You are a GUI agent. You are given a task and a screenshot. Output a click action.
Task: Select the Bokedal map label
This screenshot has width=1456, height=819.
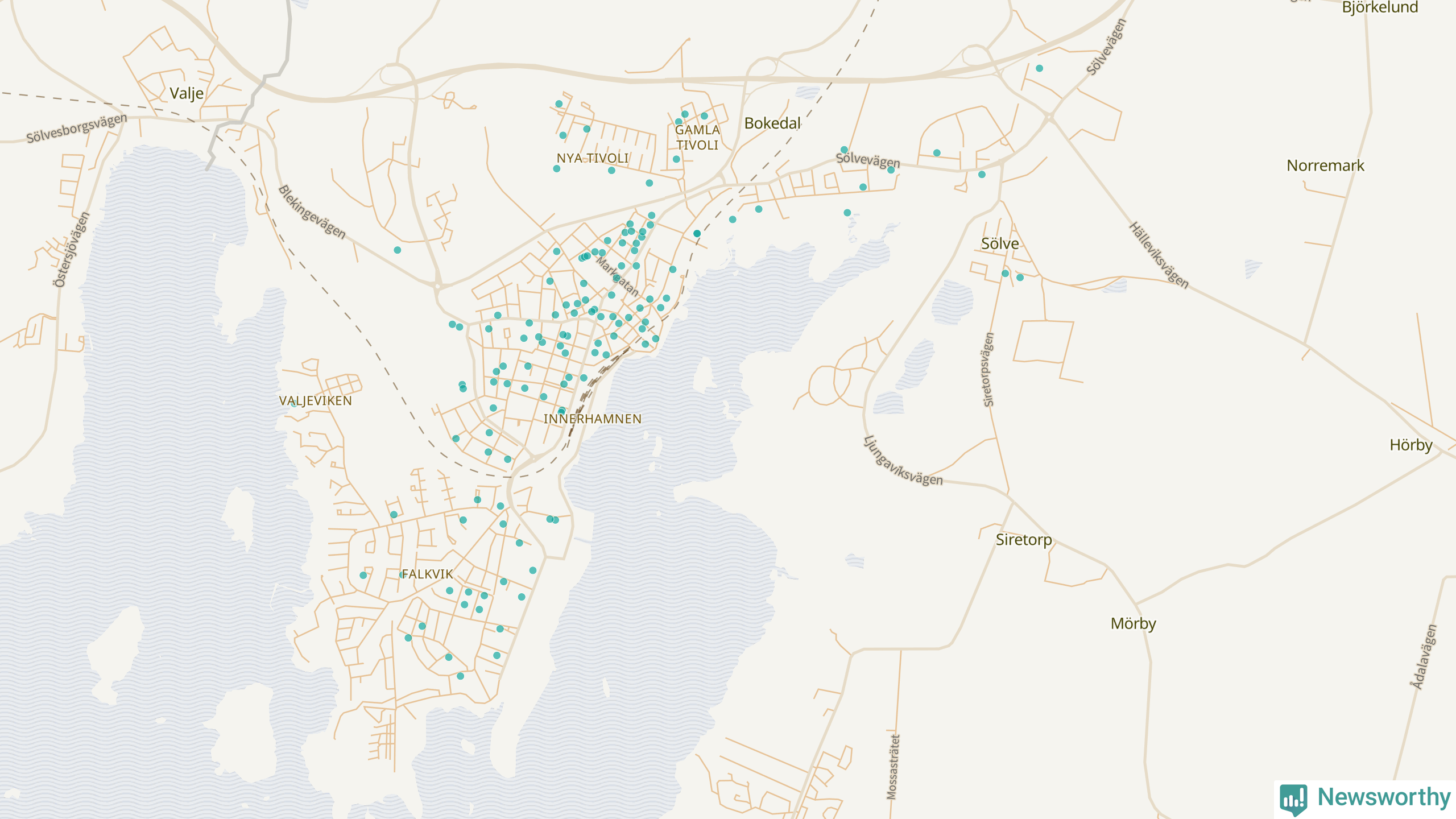pos(772,123)
